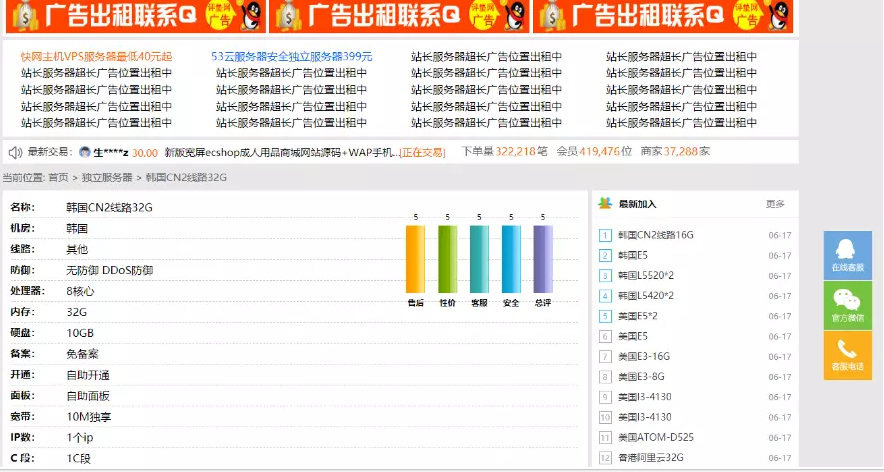This screenshot has height=472, width=884.
Task: Click the number 1 rank badge
Action: click(x=605, y=235)
